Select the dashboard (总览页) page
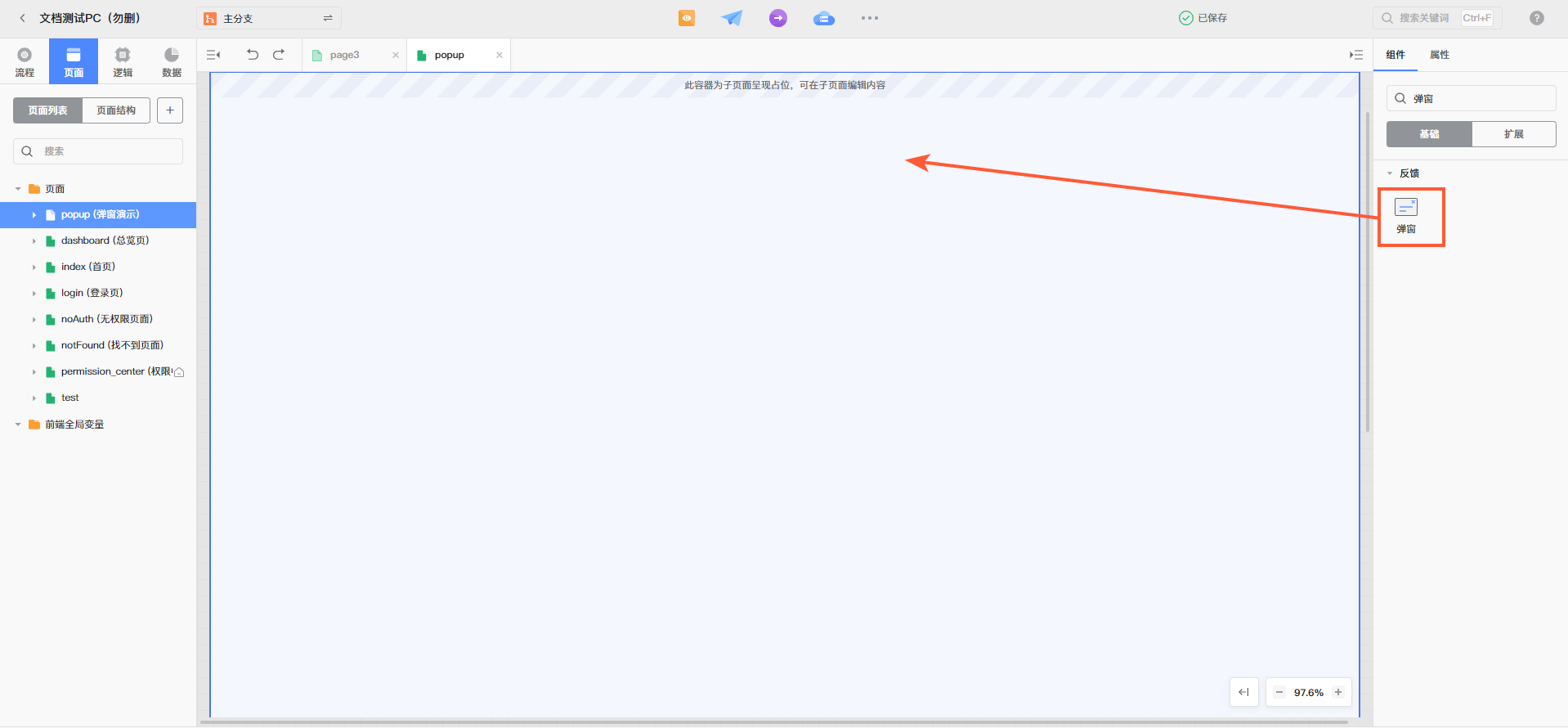This screenshot has height=728, width=1568. coord(98,241)
